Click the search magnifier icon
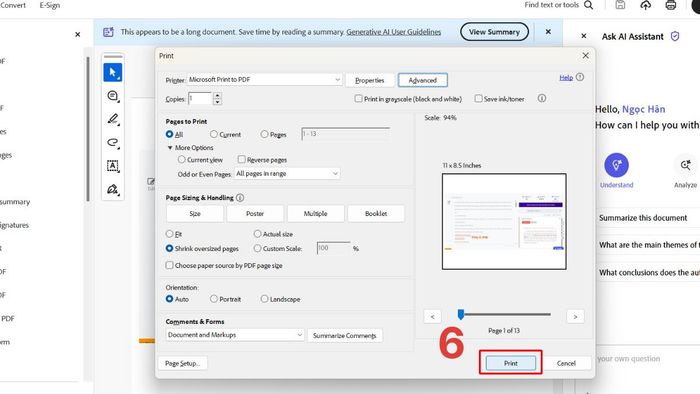700x394 pixels. 589,5
